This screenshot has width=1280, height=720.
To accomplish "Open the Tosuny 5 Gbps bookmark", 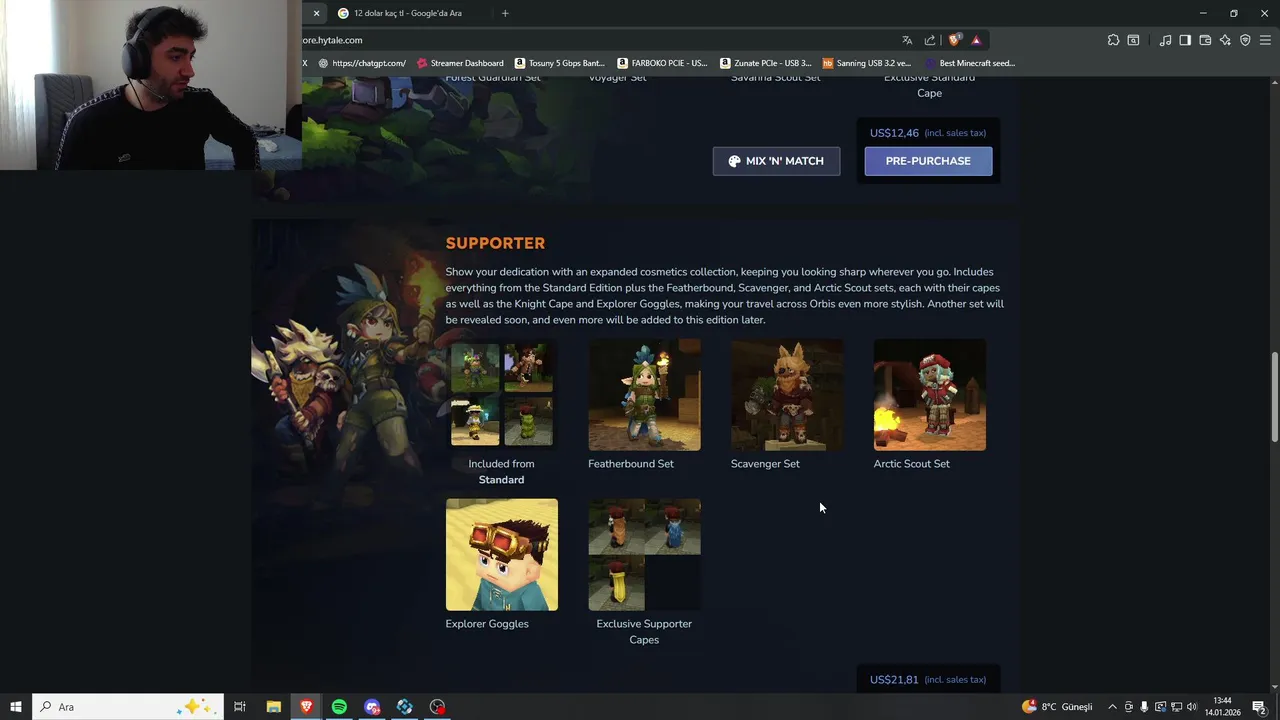I will point(560,63).
